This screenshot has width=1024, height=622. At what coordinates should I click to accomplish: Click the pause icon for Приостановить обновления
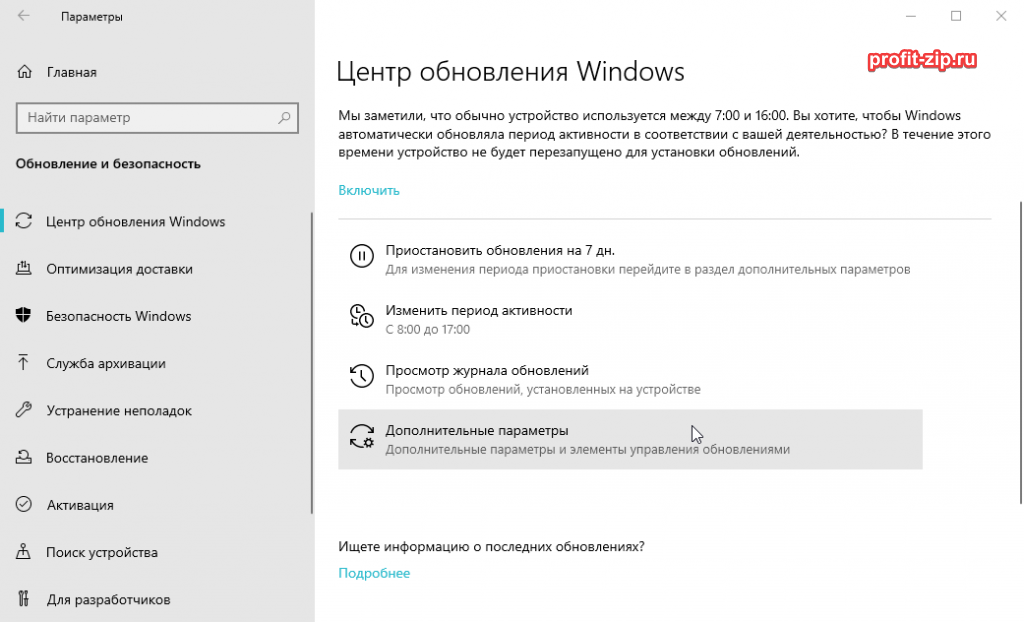[x=360, y=256]
